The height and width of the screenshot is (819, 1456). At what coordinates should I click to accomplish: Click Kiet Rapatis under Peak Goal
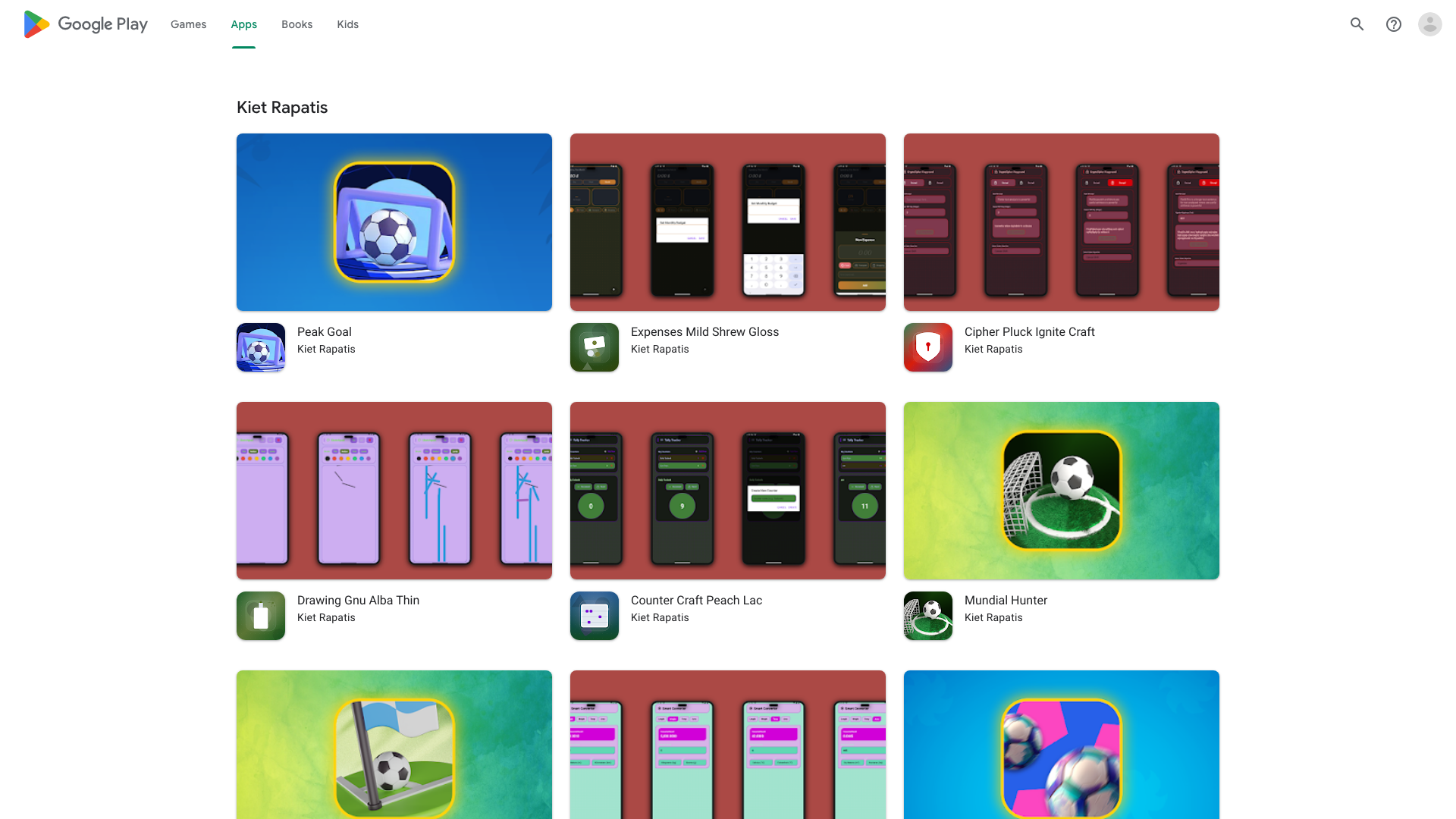pos(326,349)
